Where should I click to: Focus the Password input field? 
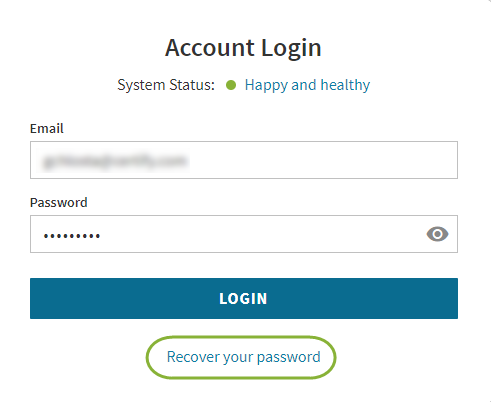click(x=244, y=234)
